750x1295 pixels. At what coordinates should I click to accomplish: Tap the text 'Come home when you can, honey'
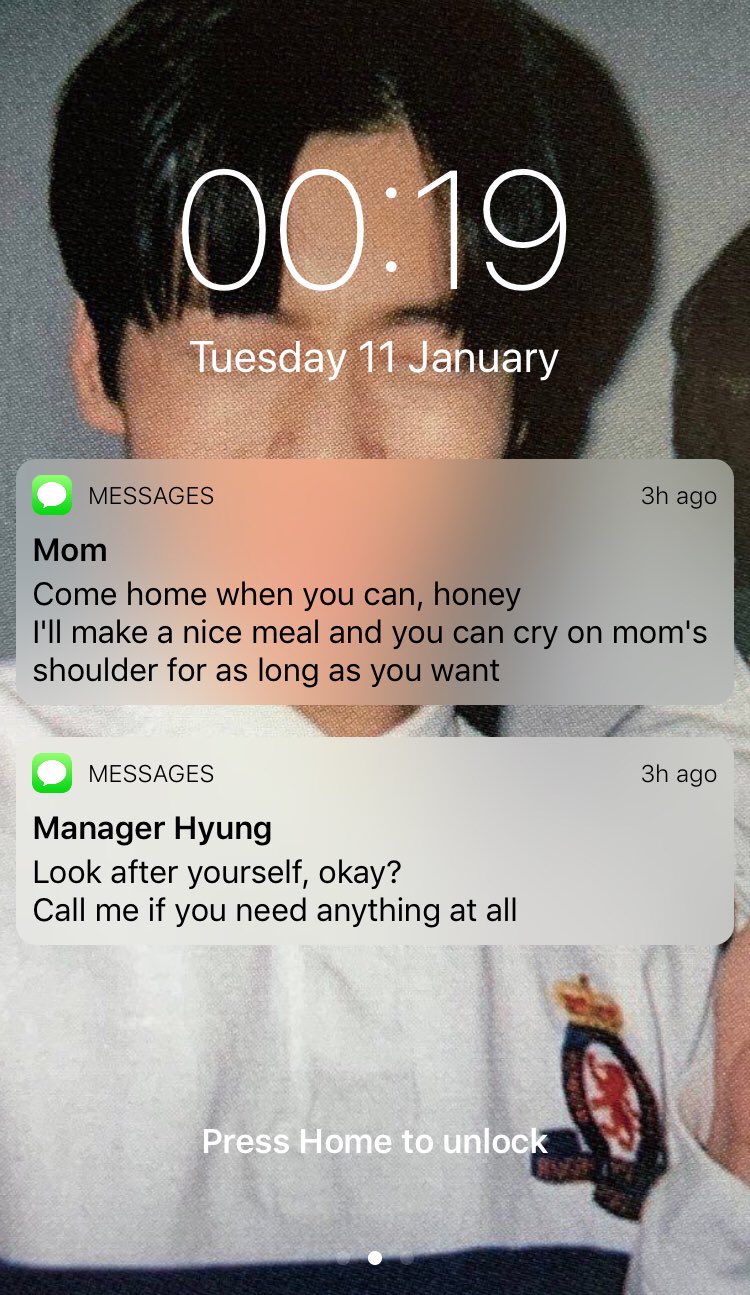pos(277,595)
